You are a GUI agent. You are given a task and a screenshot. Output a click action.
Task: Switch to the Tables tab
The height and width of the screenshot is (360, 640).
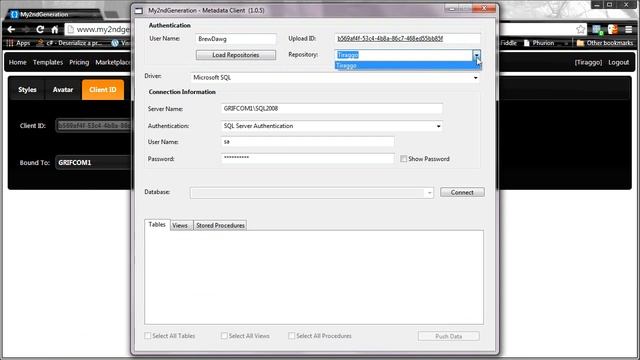pos(157,224)
